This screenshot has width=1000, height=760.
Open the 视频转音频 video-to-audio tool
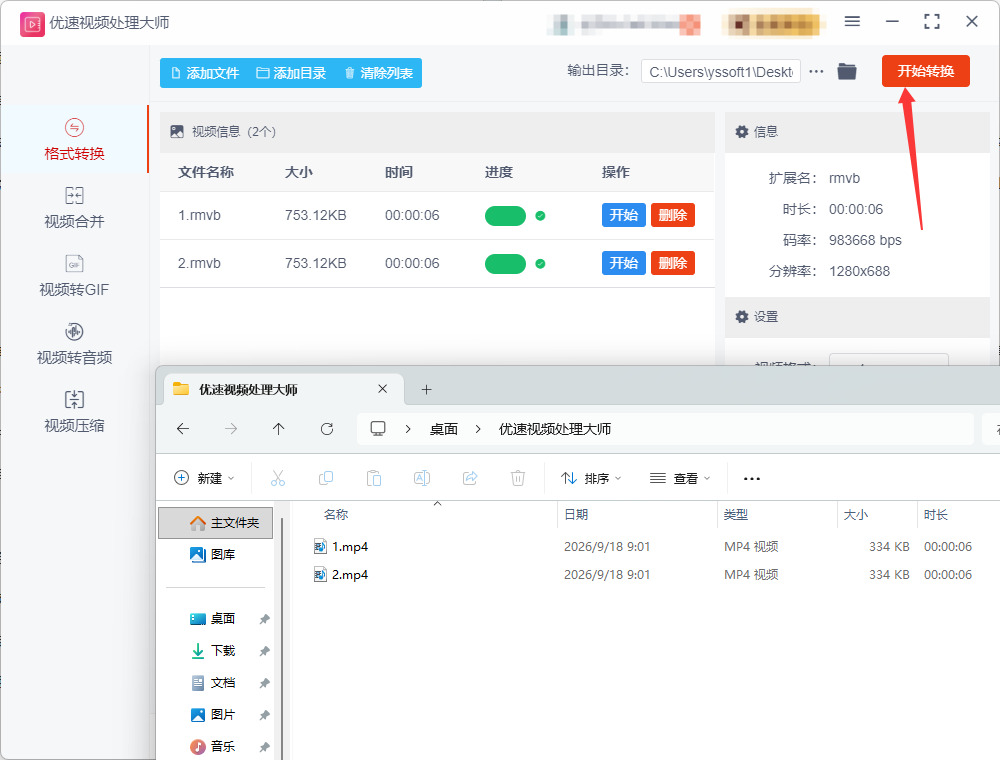(74, 344)
